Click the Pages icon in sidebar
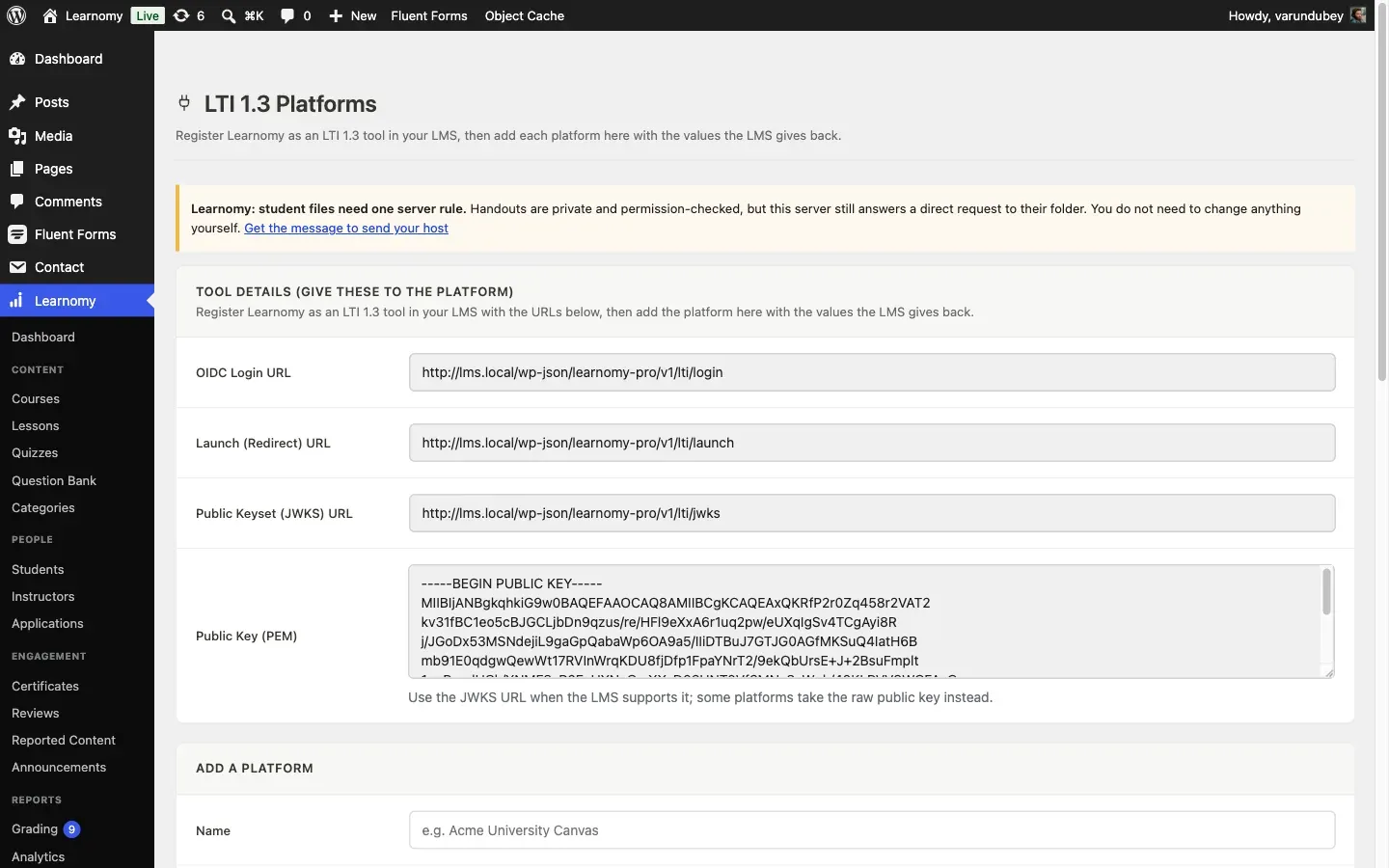1389x868 pixels. click(x=17, y=169)
